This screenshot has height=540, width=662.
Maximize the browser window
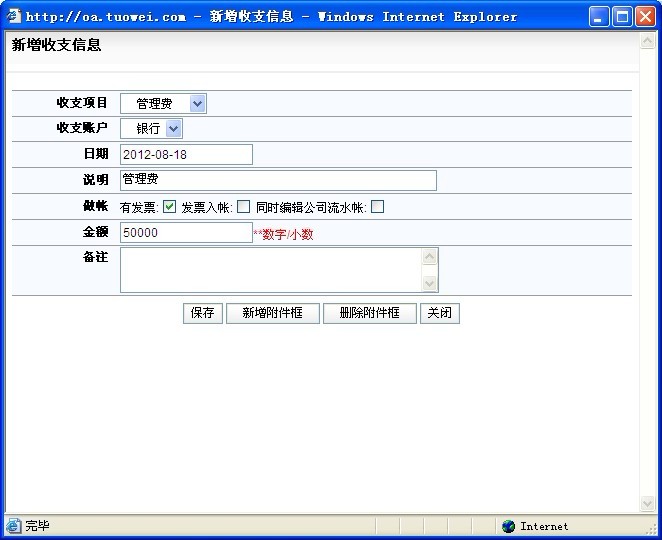(x=623, y=16)
